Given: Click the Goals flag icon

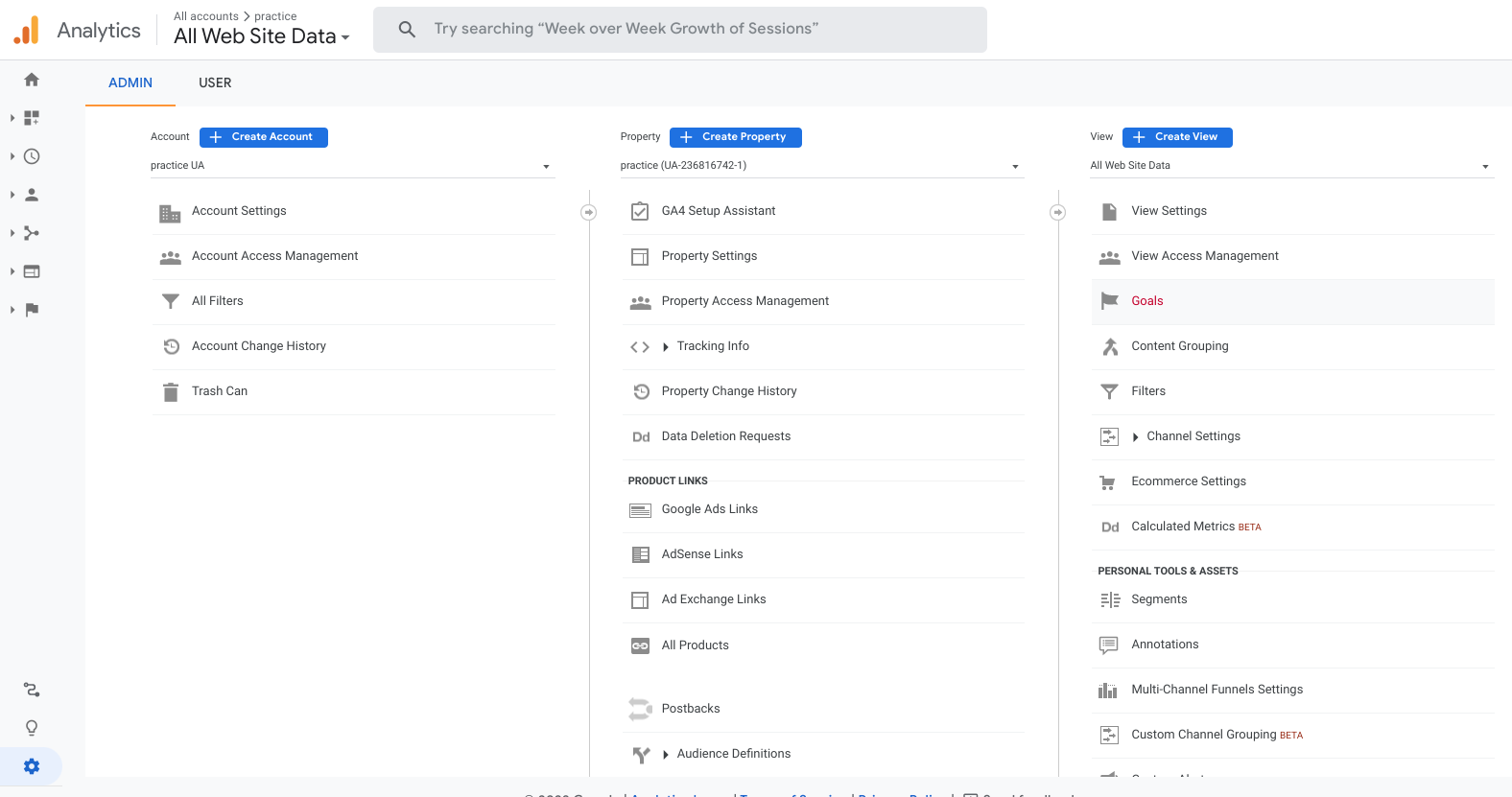Looking at the screenshot, I should [1109, 301].
